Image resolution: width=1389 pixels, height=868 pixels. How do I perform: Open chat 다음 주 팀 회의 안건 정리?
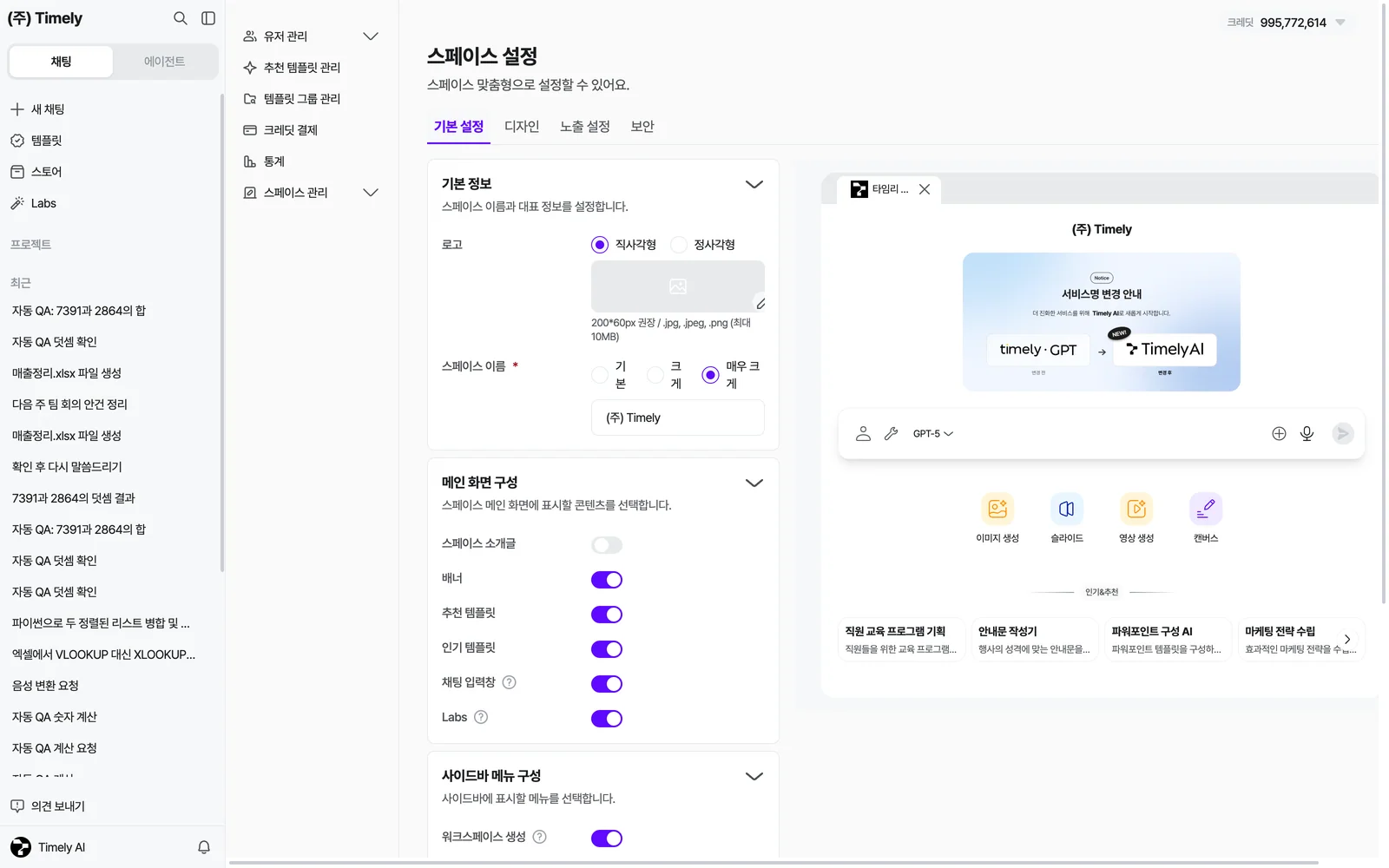point(69,404)
